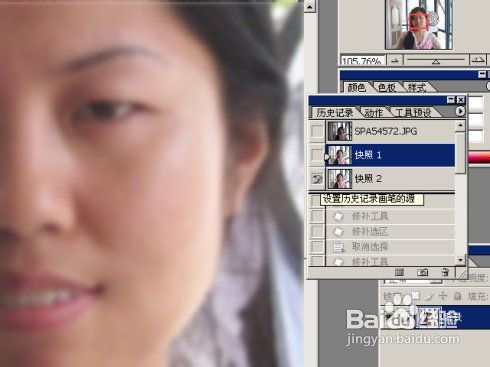The height and width of the screenshot is (367, 490).
Task: Switch to the 颜色 tab
Action: tap(356, 87)
